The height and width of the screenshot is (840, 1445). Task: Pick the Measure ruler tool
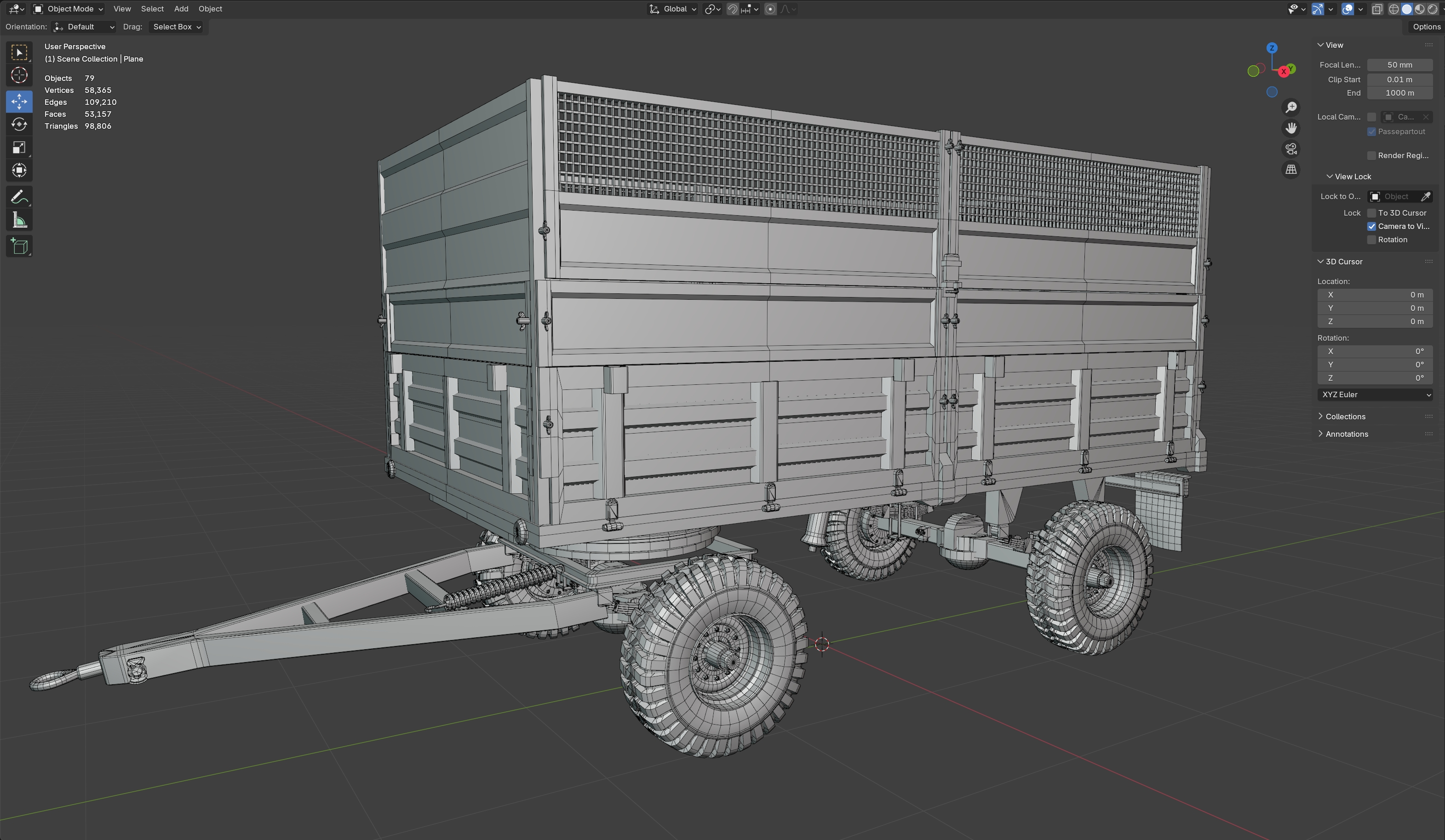(19, 221)
